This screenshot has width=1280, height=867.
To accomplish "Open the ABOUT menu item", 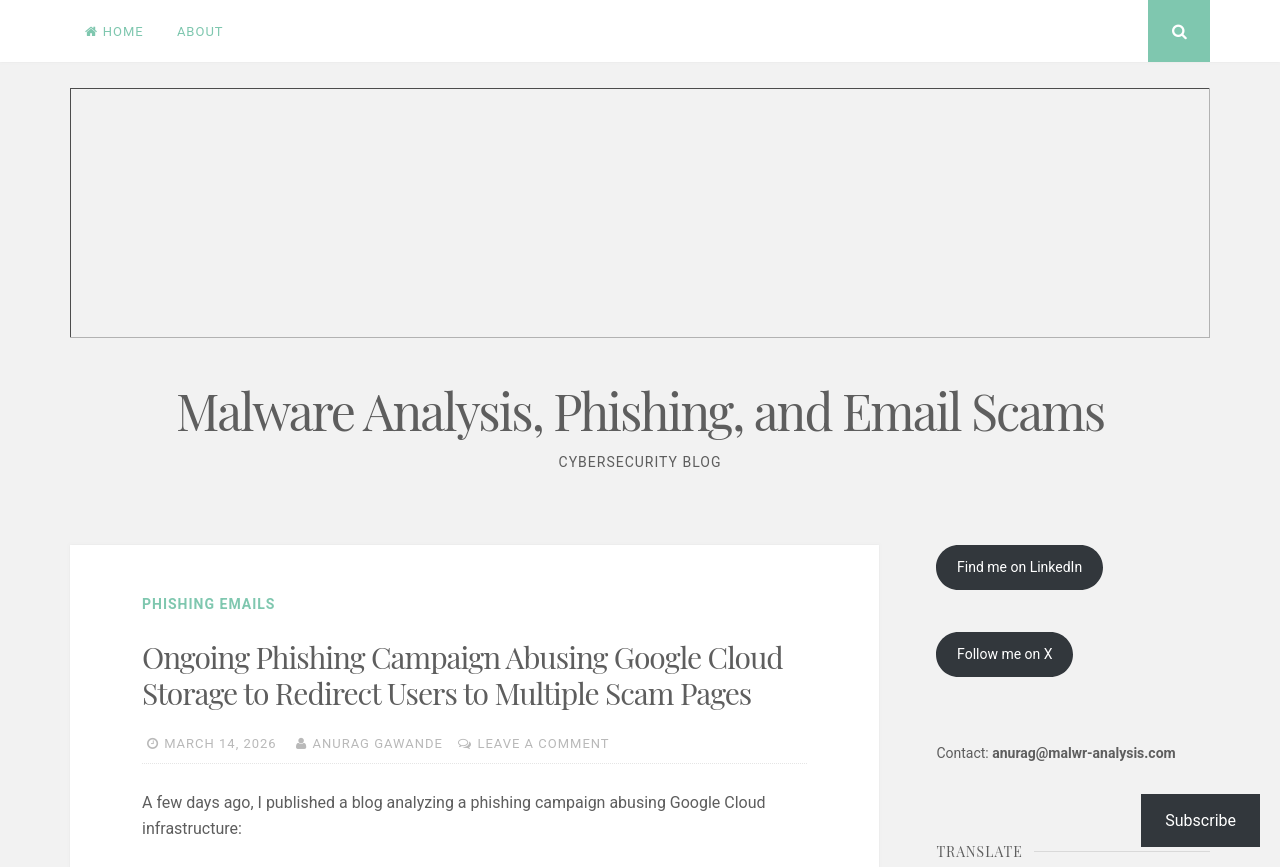I will pos(200,32).
